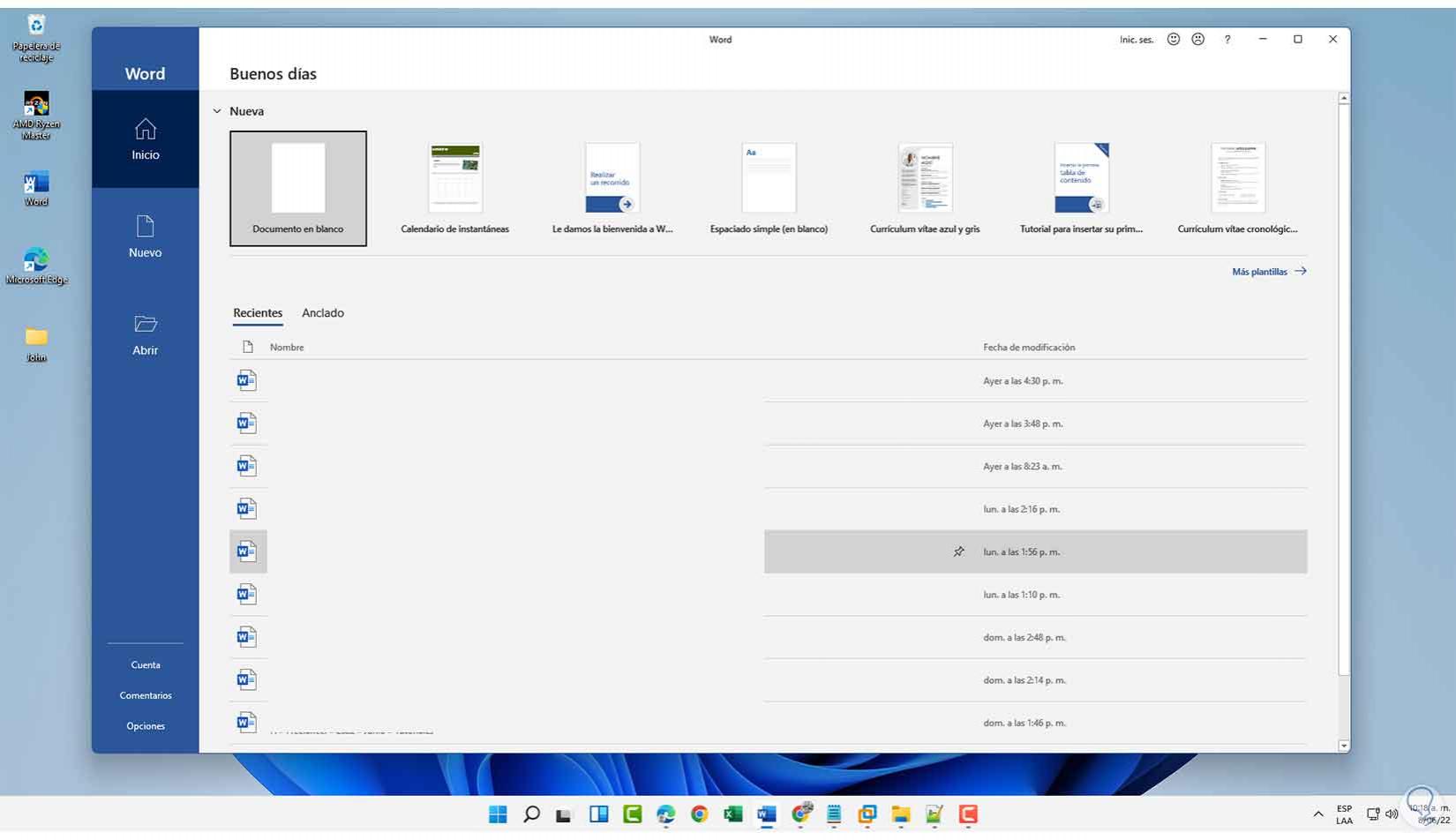Viewport: 1456px width, 840px height.
Task: Choose the Espaciado simple (en blanco) template
Action: [769, 189]
